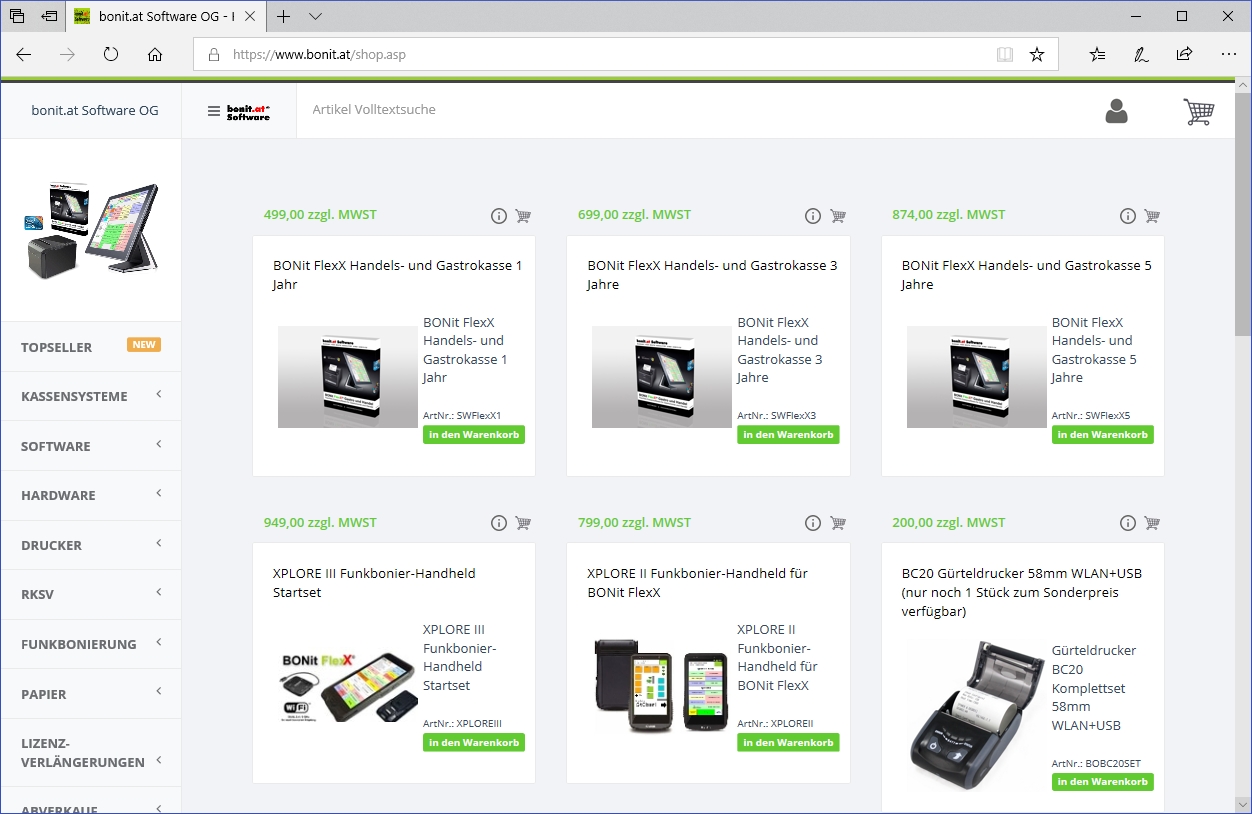Expand the RKSV category
This screenshot has width=1252, height=814.
(x=91, y=594)
